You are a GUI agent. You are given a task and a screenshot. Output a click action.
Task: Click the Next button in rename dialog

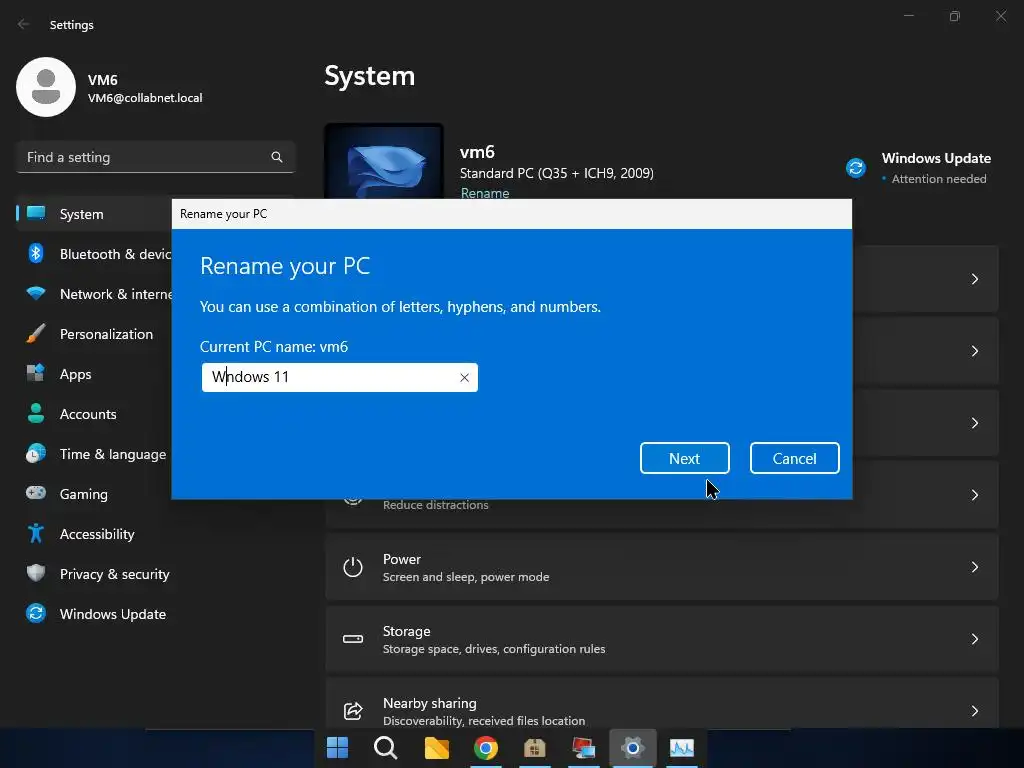click(x=684, y=458)
